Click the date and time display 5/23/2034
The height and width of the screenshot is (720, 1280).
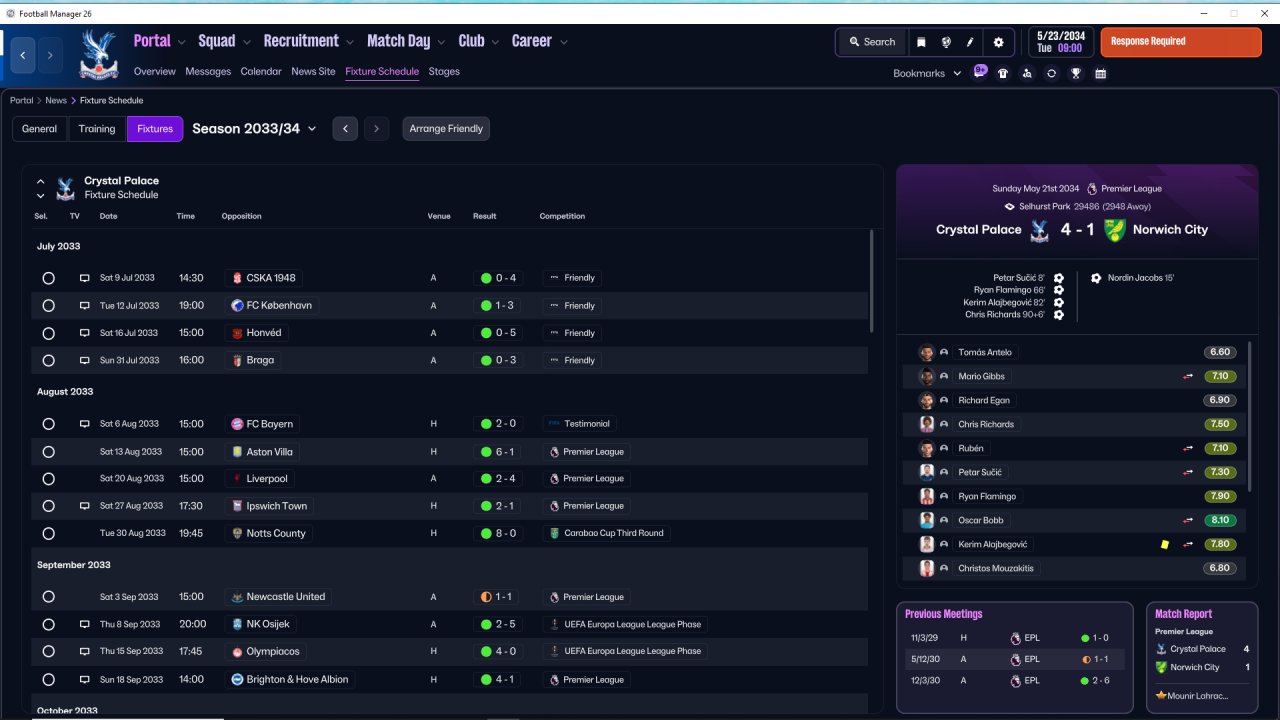pos(1062,42)
